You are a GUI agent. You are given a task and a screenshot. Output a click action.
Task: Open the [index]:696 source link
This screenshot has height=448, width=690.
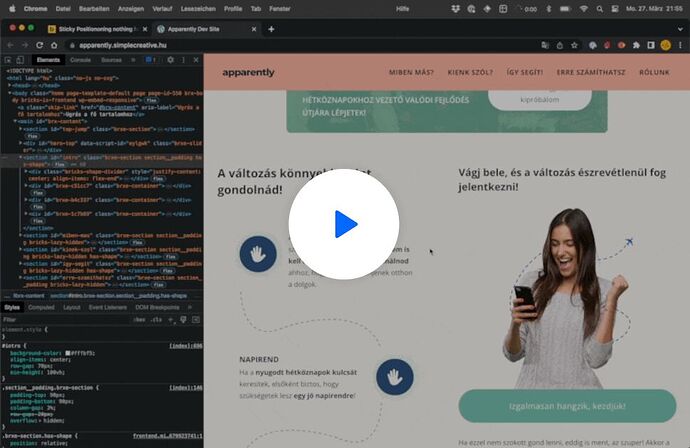pos(186,346)
